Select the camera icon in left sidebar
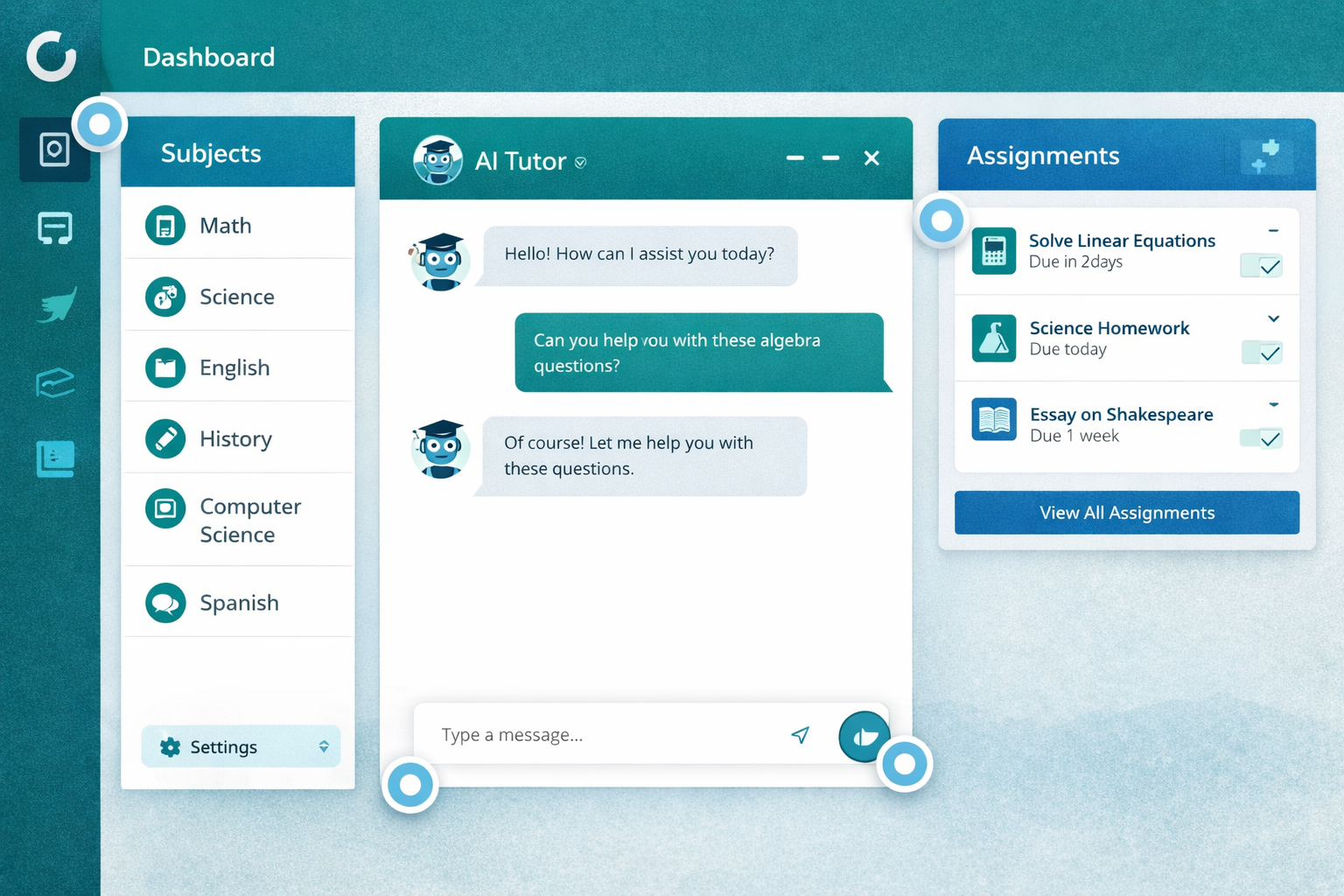The height and width of the screenshot is (896, 1344). tap(54, 150)
